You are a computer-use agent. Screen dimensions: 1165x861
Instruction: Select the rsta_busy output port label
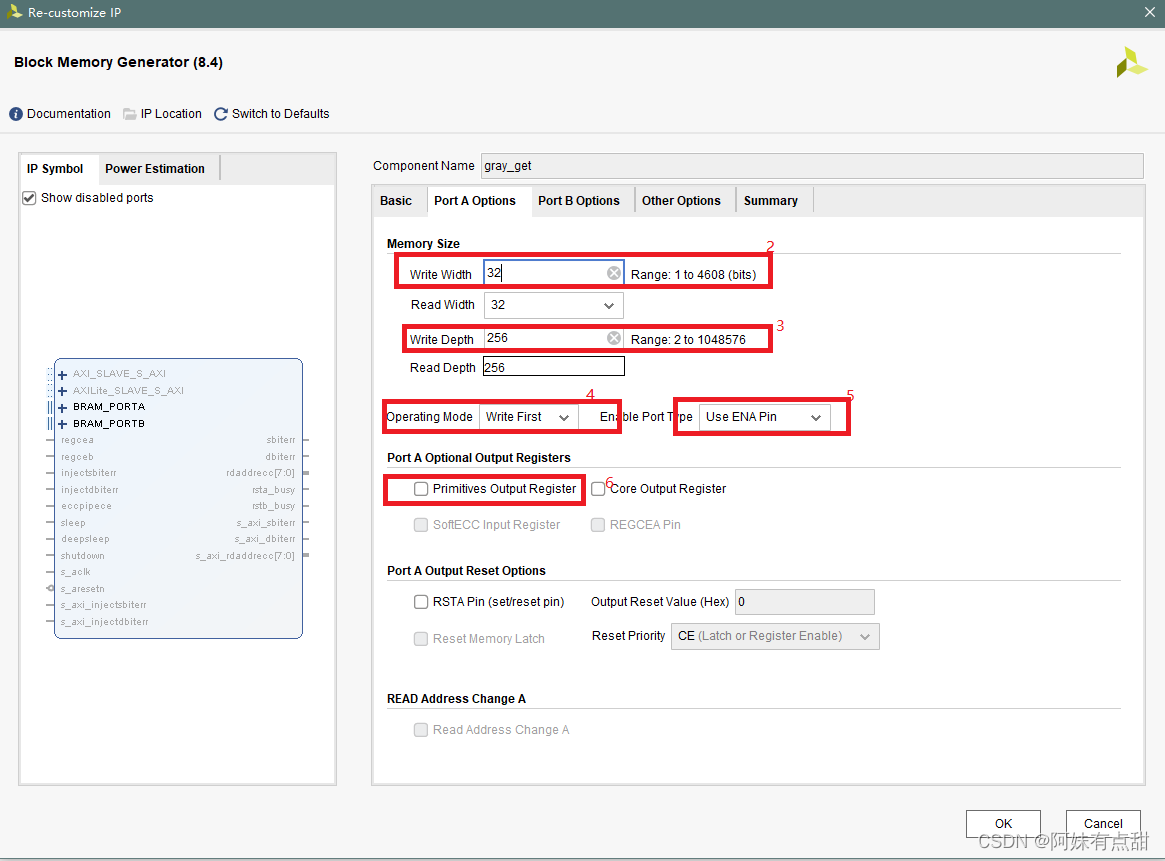[x=273, y=490]
